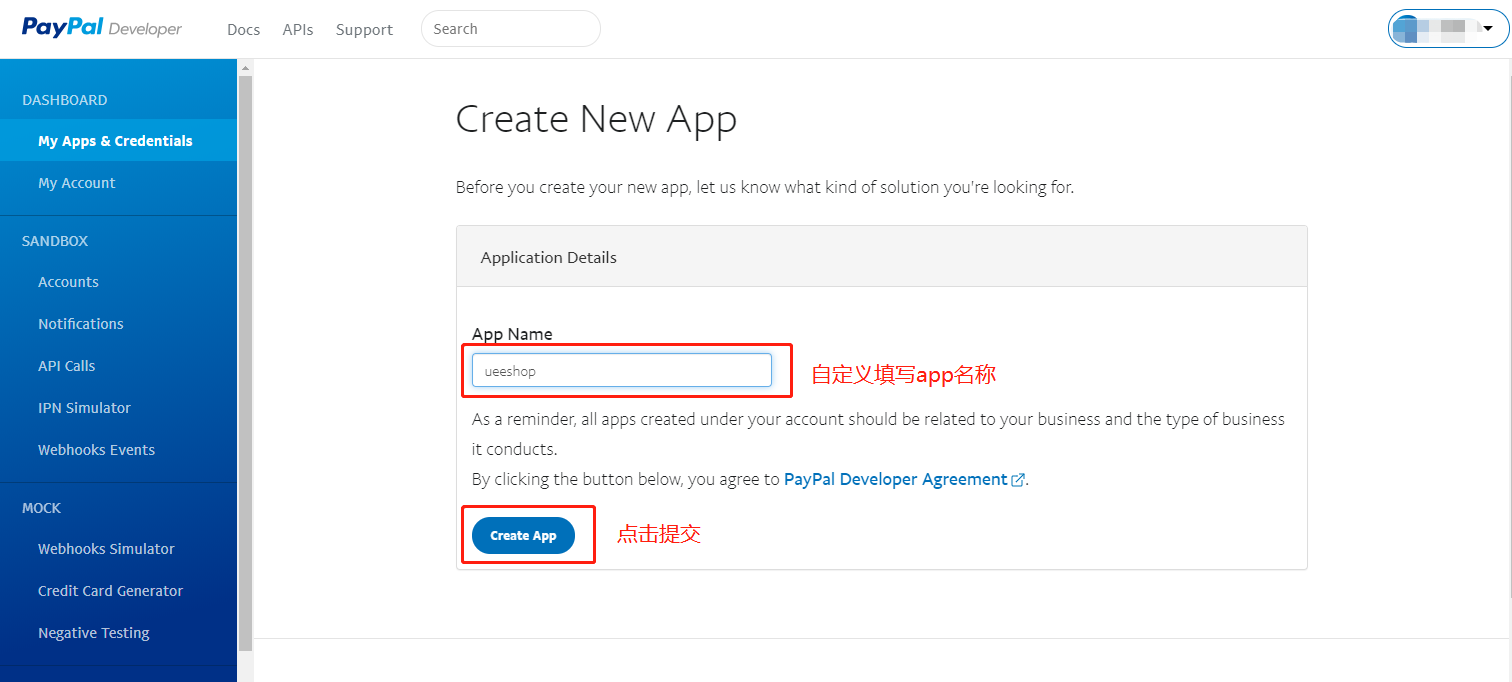The image size is (1512, 682).
Task: Click the PayPal Developer logo
Action: 102,28
